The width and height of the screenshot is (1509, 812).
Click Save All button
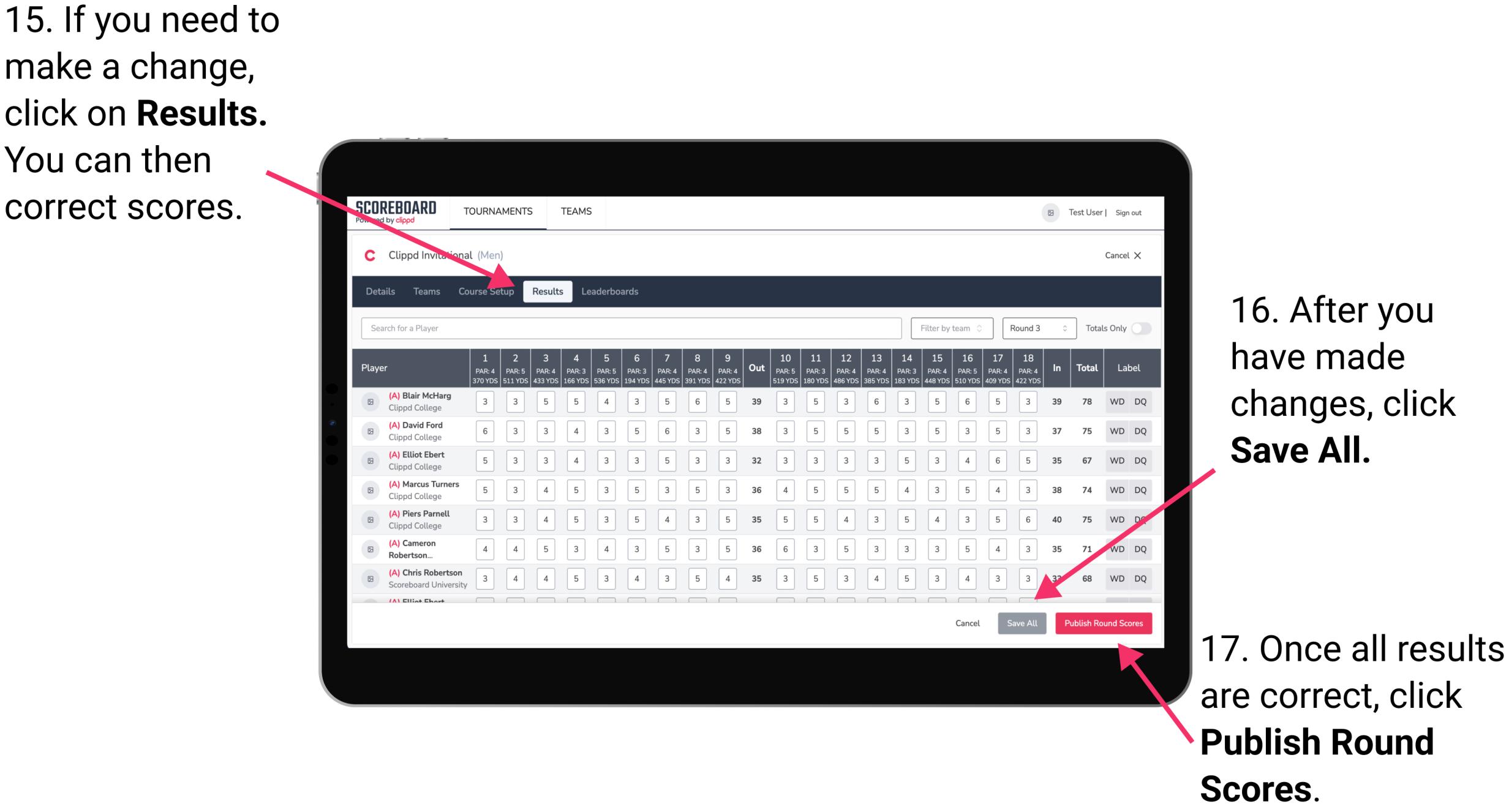(x=1020, y=622)
